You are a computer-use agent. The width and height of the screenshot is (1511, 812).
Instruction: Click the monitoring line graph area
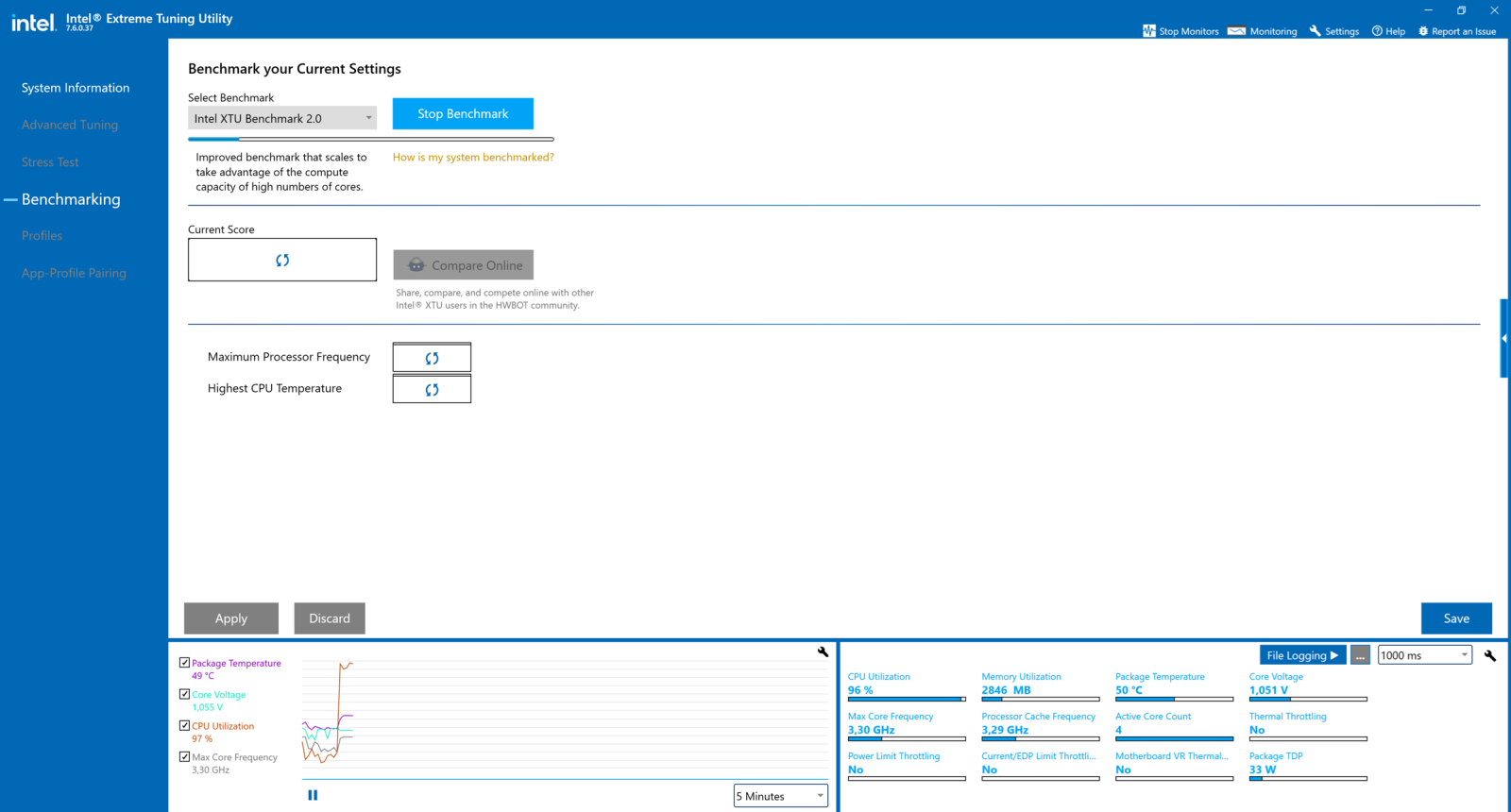565,718
